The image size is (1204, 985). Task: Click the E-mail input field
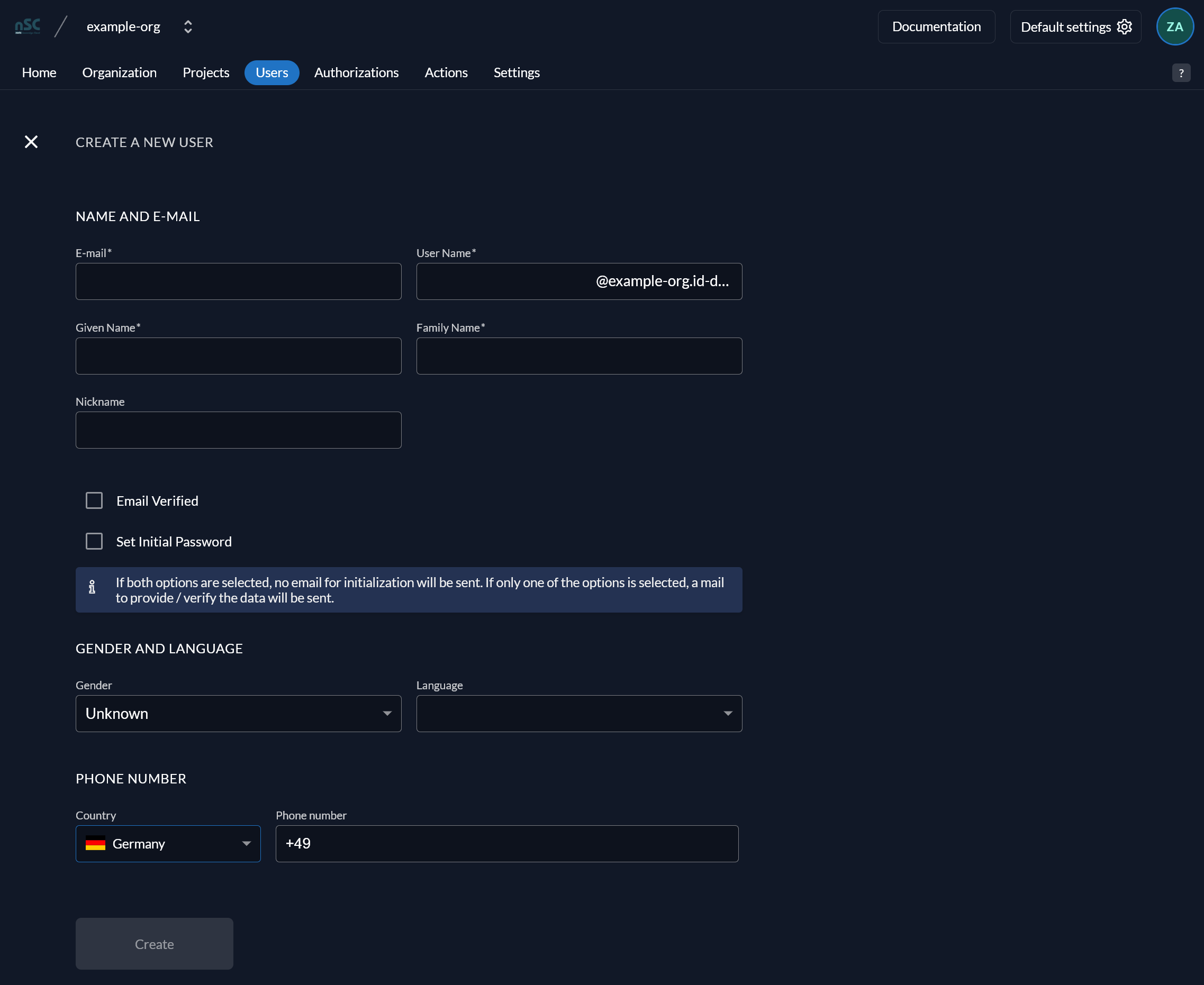pos(238,281)
